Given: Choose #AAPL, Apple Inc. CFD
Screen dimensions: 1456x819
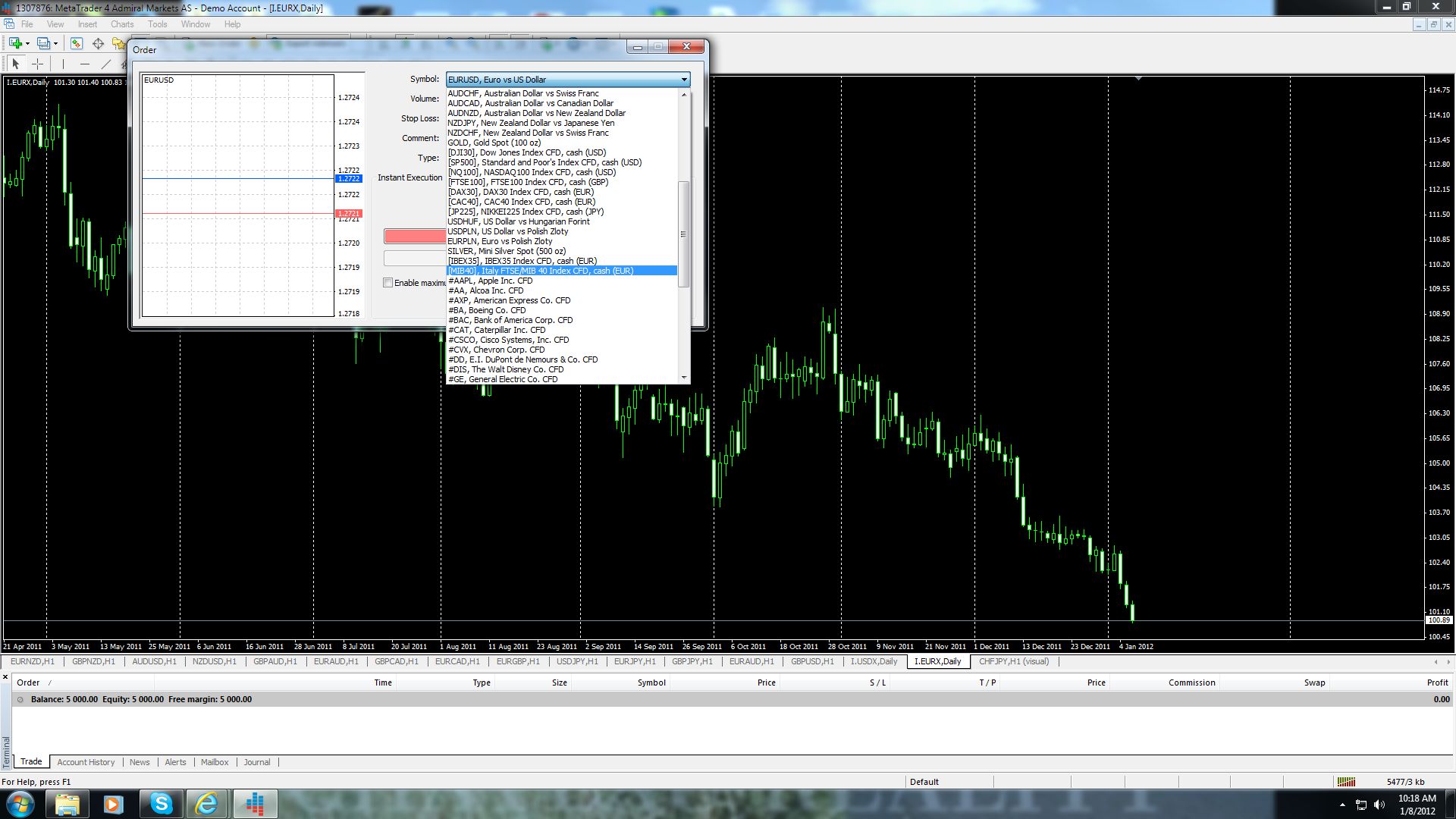Looking at the screenshot, I should click(561, 281).
